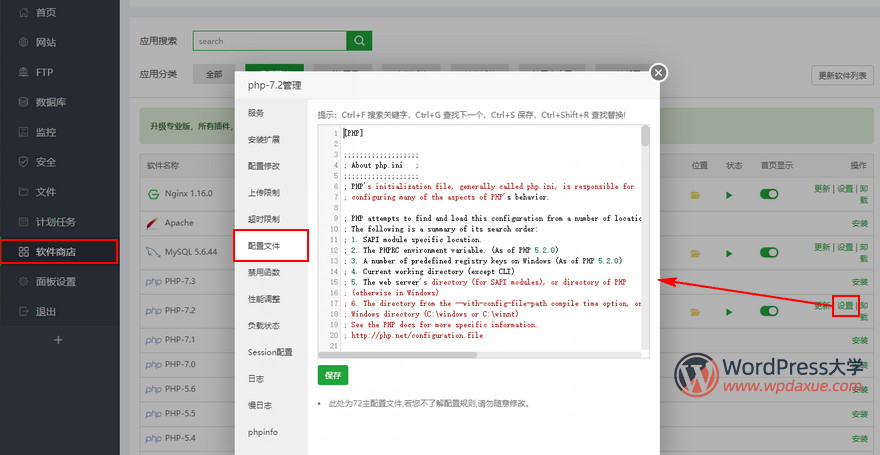This screenshot has width=880, height=455.
Task: Open the phpinfo tab
Action: click(271, 432)
